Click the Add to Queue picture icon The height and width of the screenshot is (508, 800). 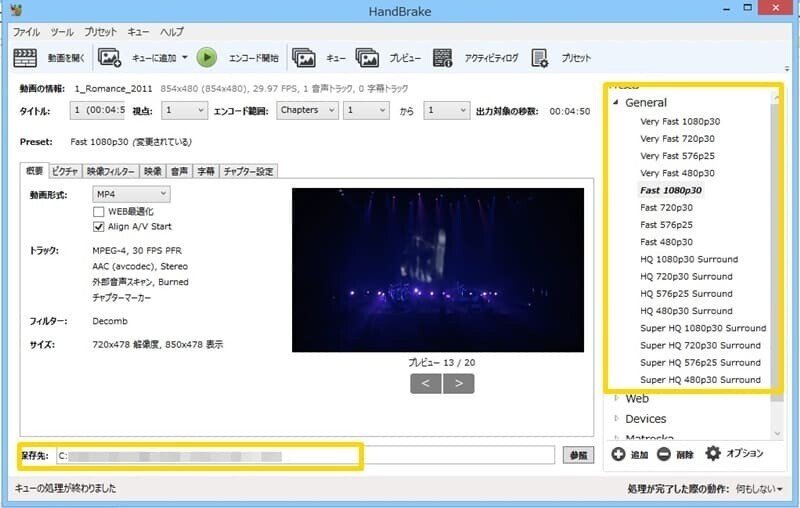click(x=109, y=58)
